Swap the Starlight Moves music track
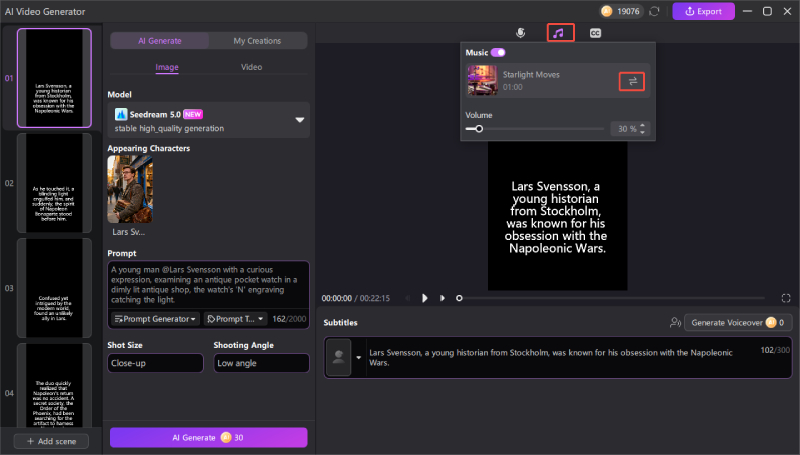 631,81
